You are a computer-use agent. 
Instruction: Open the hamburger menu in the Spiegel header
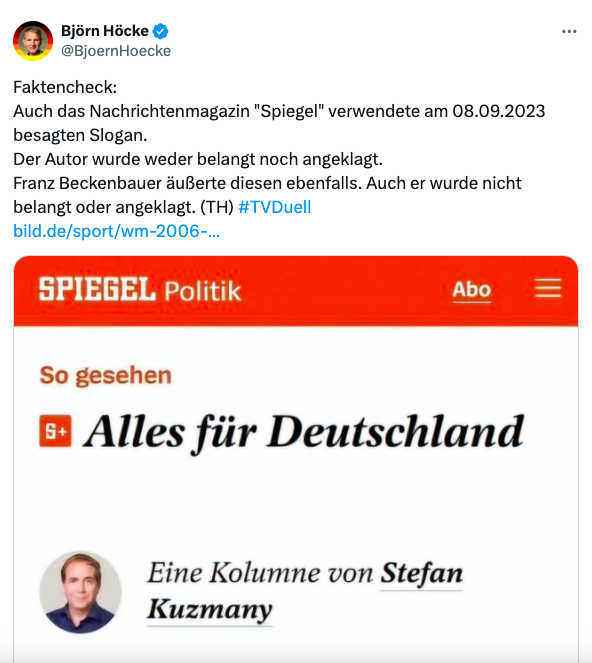coord(548,288)
